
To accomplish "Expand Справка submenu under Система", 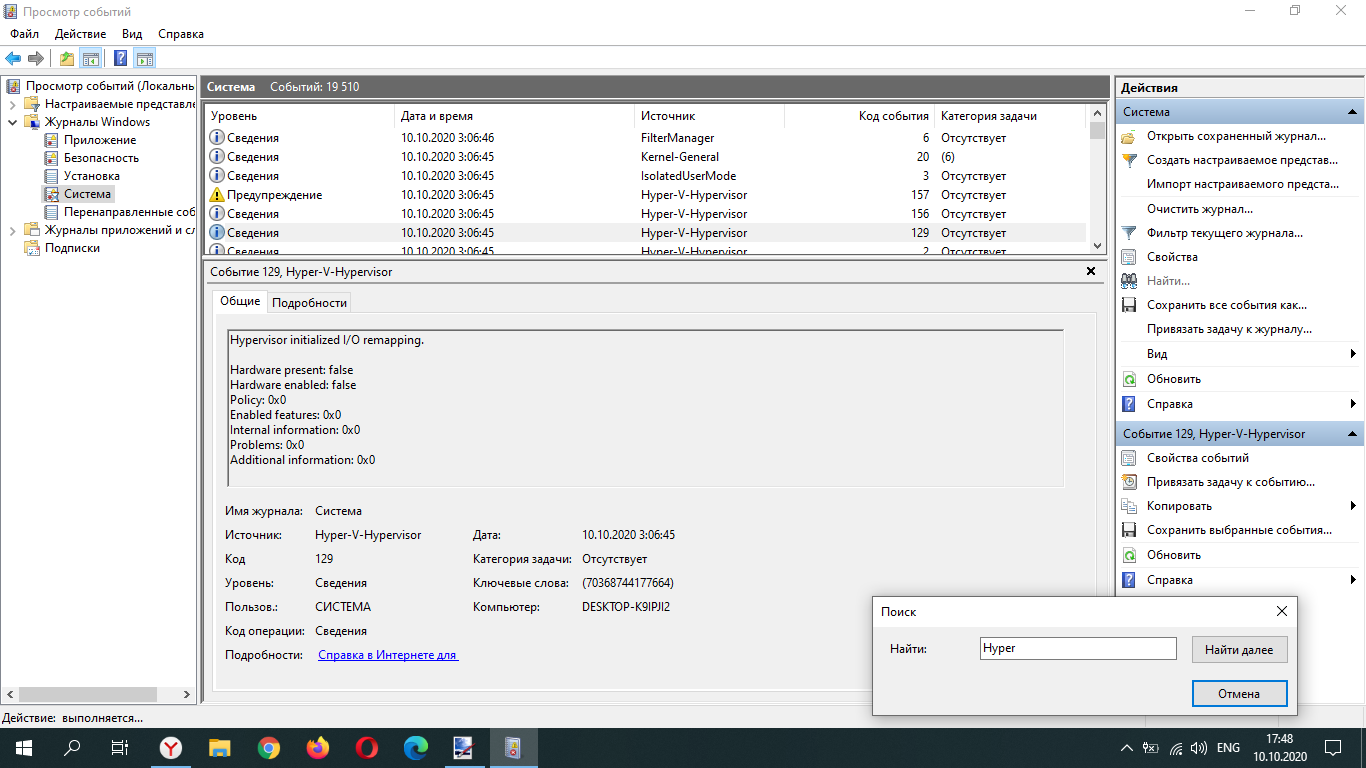I will pos(1353,404).
